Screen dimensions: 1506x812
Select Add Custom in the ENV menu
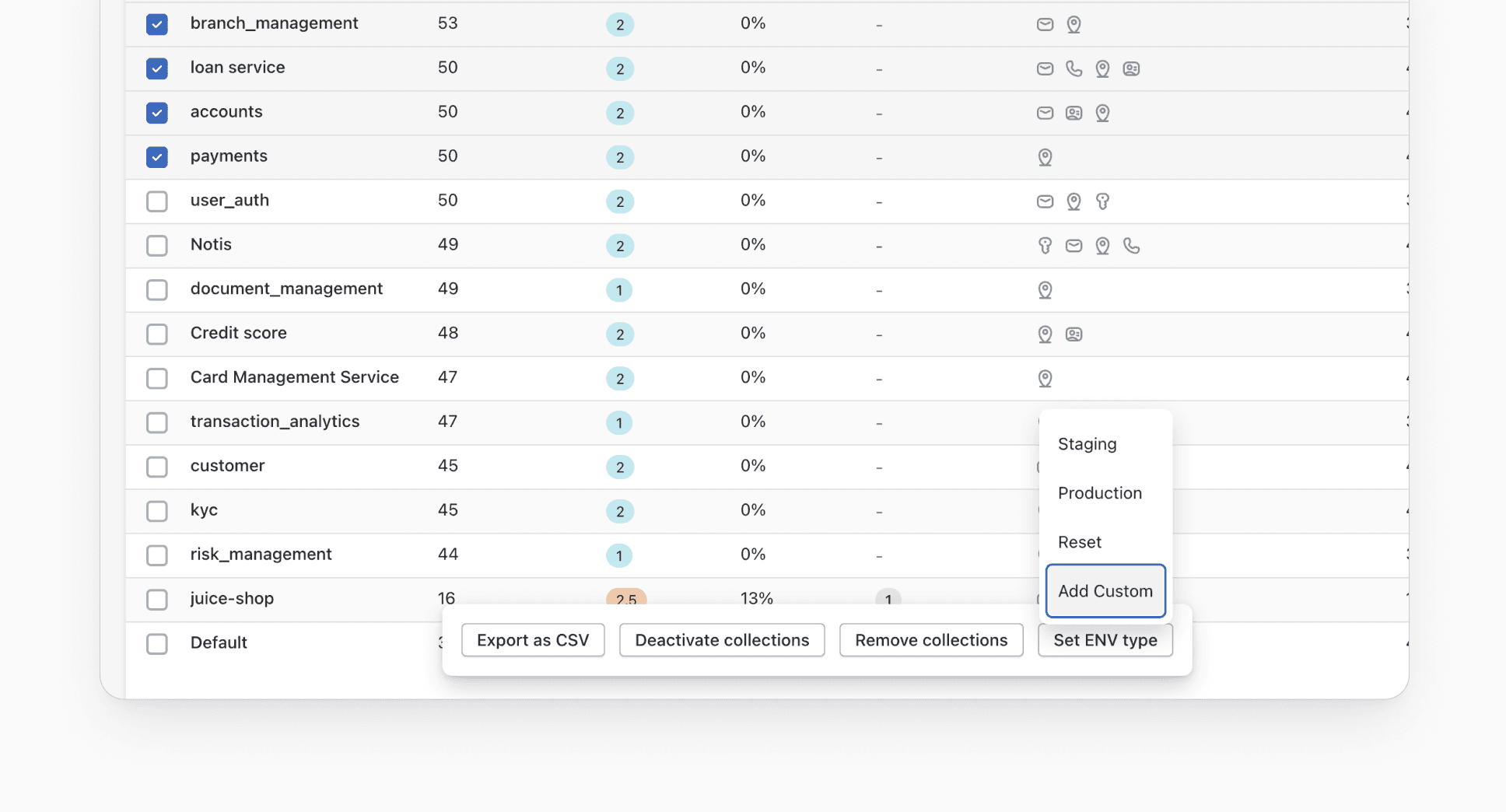tap(1105, 591)
